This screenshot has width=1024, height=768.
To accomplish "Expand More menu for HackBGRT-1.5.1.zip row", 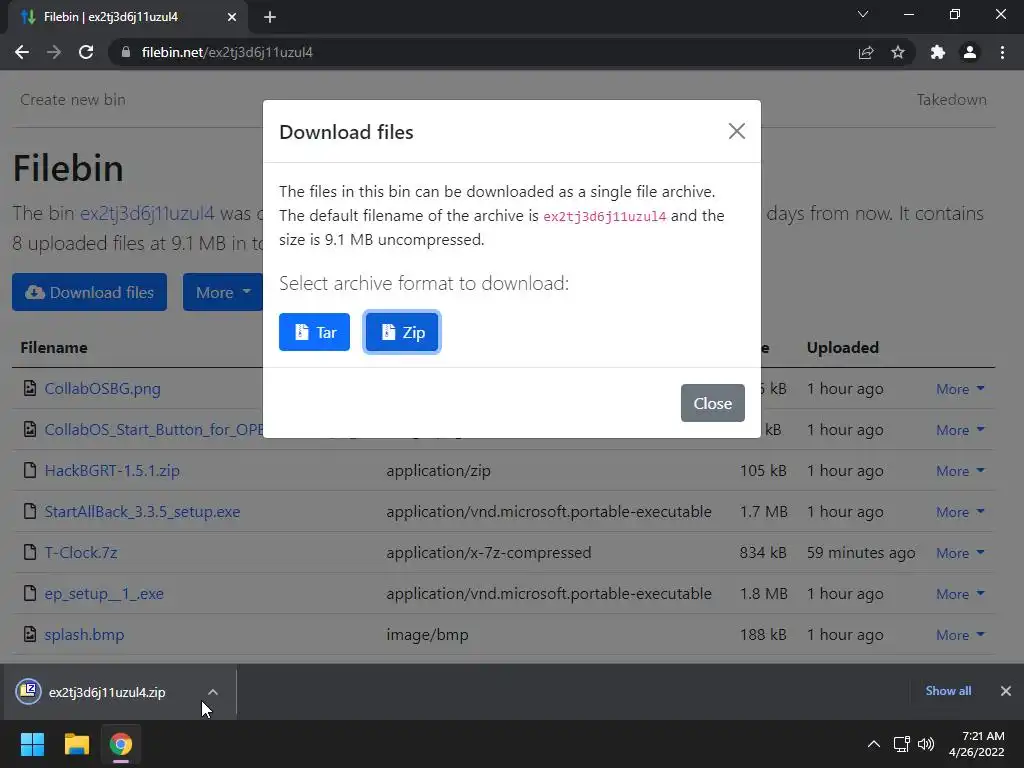I will (x=960, y=471).
